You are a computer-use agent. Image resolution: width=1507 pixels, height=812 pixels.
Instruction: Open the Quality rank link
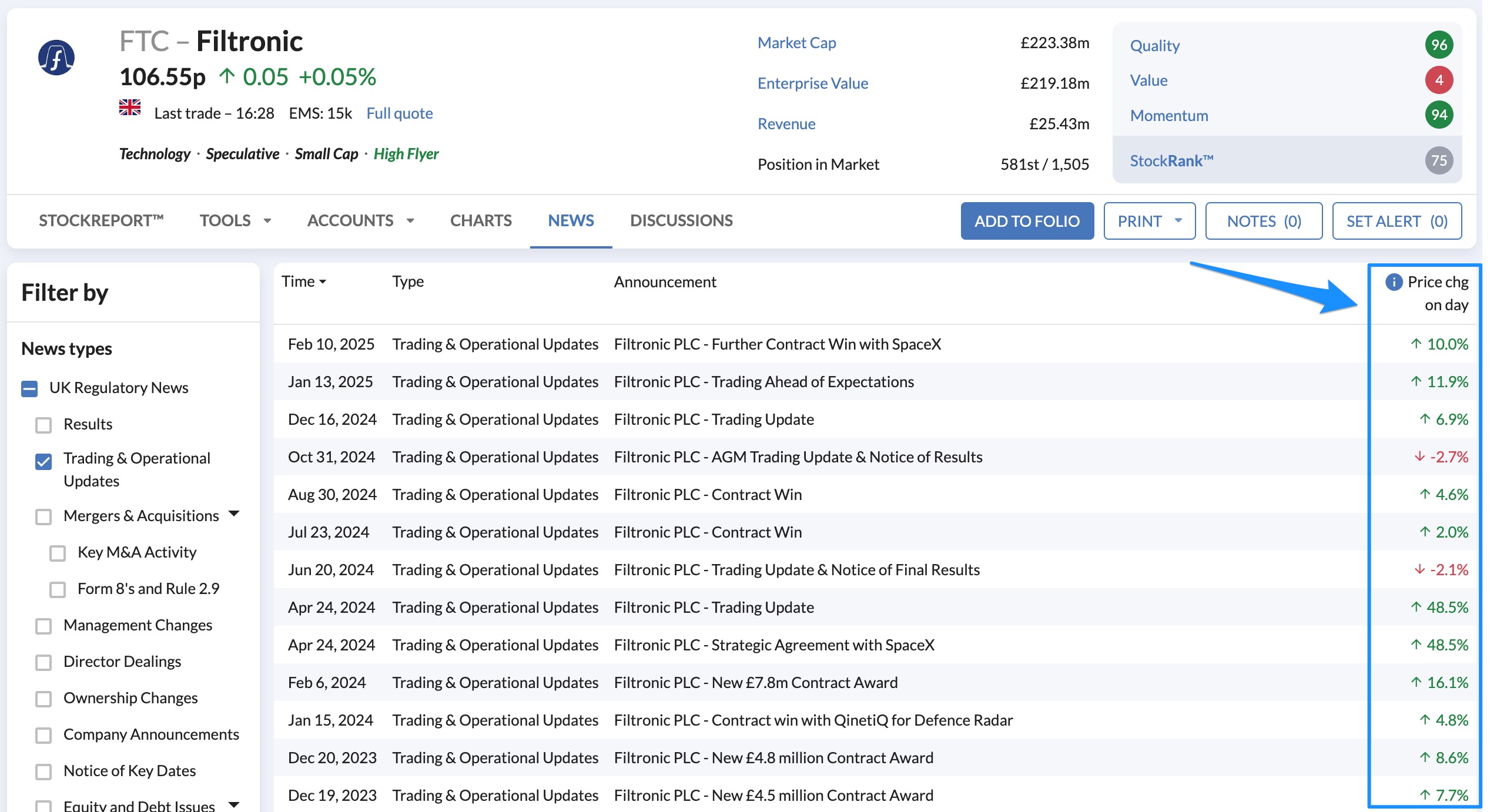point(1155,46)
